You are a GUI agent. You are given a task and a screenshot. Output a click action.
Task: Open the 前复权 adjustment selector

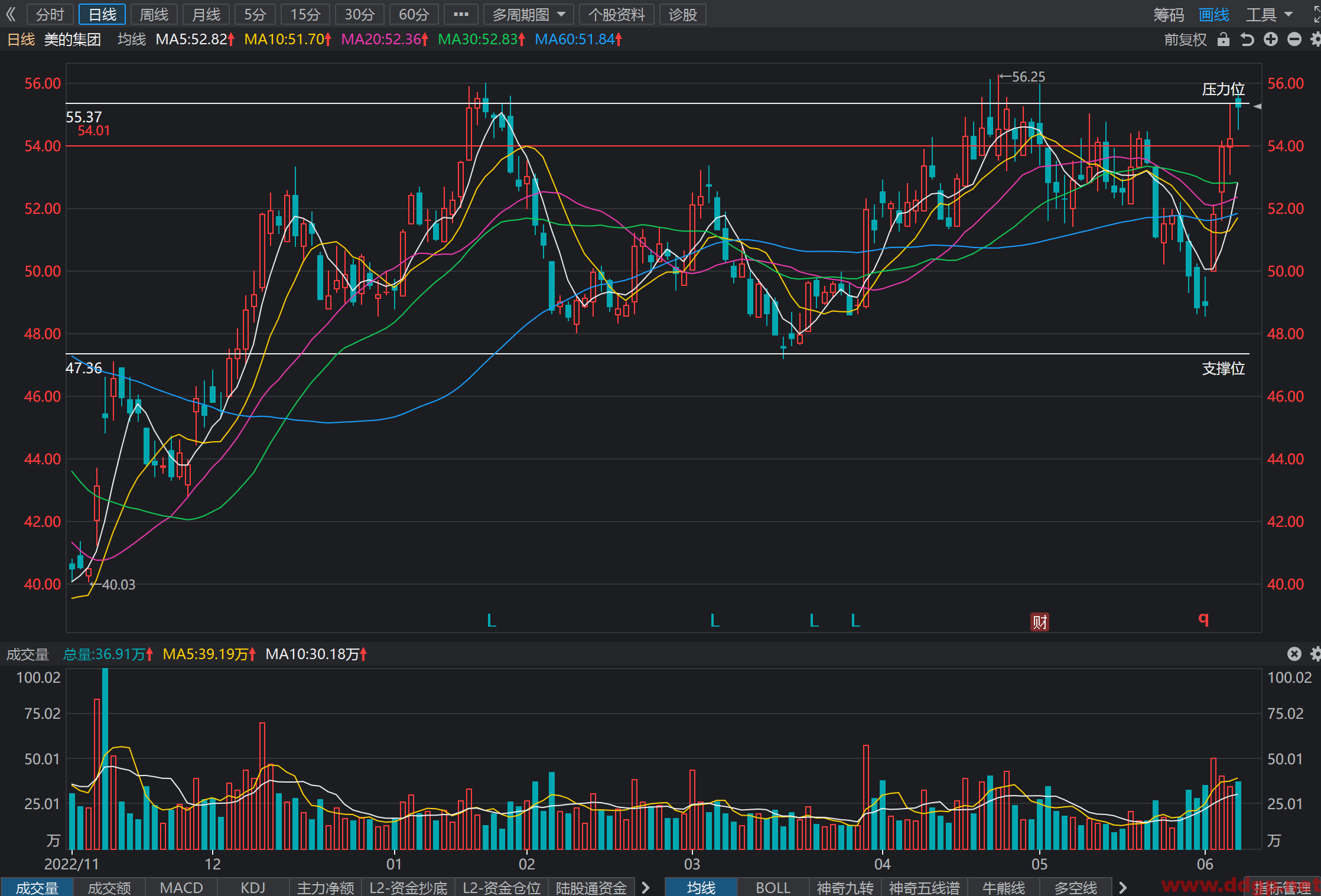[1185, 40]
